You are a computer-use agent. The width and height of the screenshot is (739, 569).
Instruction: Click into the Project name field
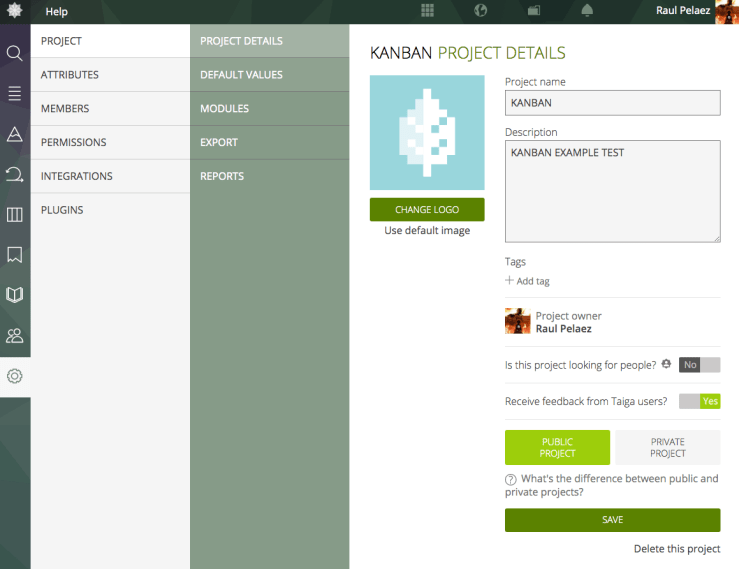612,103
